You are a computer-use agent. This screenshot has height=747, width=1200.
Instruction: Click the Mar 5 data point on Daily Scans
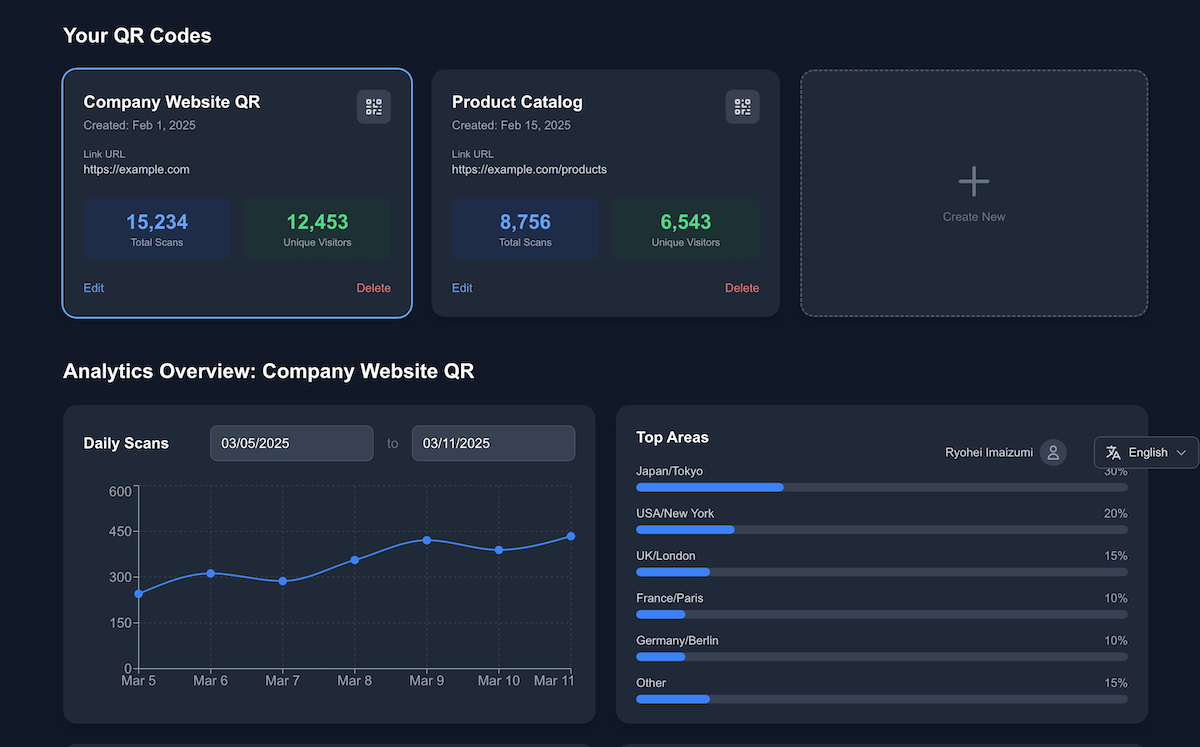139,593
